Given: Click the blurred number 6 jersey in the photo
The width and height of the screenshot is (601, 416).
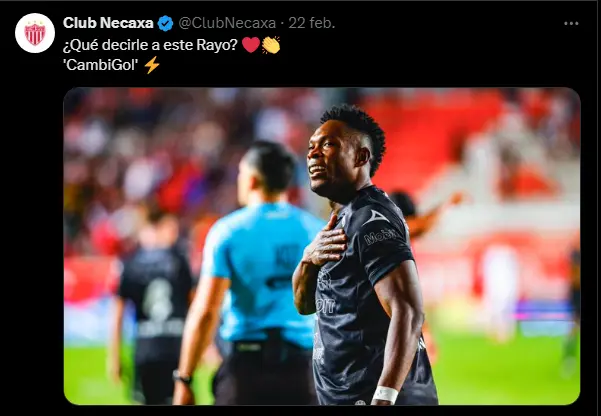Looking at the screenshot, I should 156,291.
